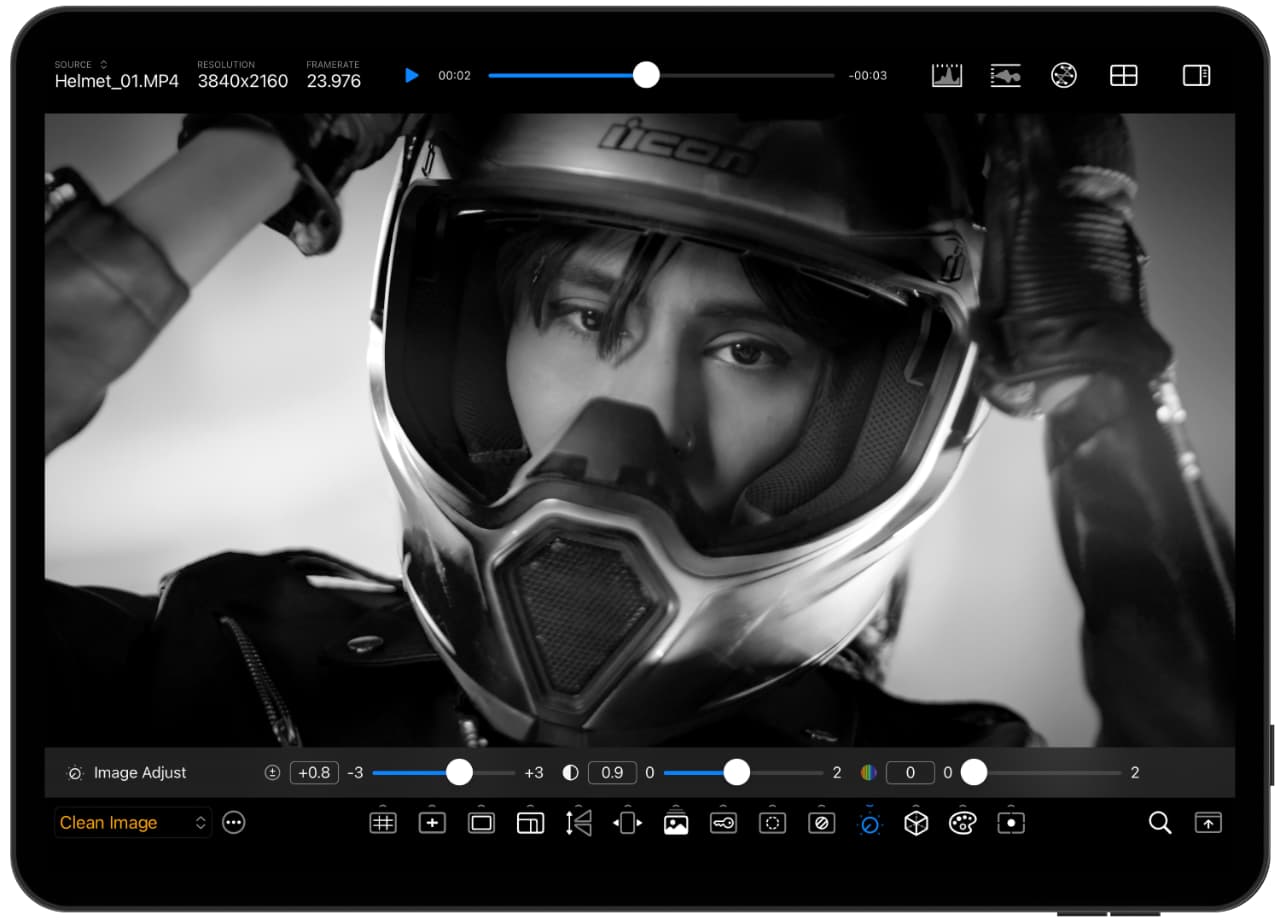Toggle the zebra stripe exposure tool
The height and width of the screenshot is (922, 1280).
(x=821, y=822)
